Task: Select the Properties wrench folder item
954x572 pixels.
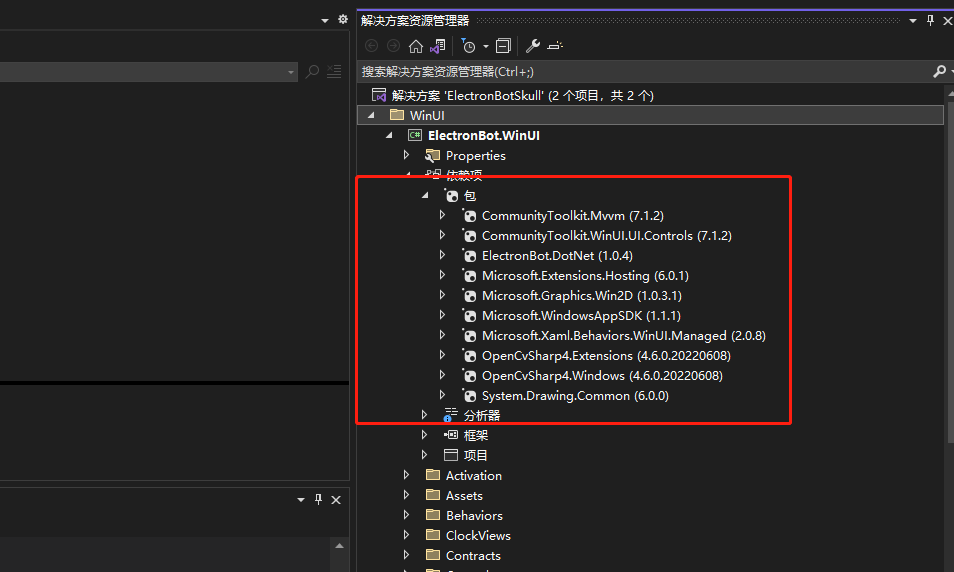Action: (475, 156)
